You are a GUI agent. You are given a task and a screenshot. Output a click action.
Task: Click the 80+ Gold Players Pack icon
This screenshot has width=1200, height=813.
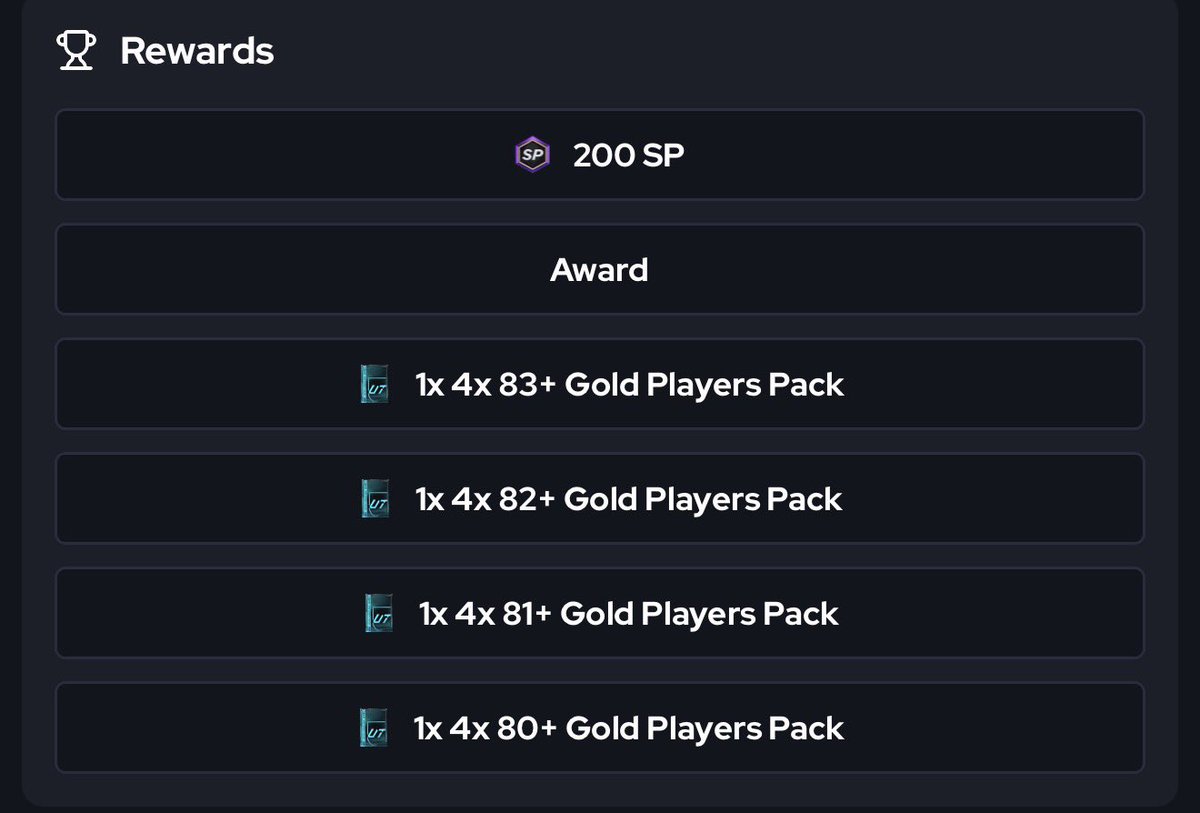(x=373, y=728)
